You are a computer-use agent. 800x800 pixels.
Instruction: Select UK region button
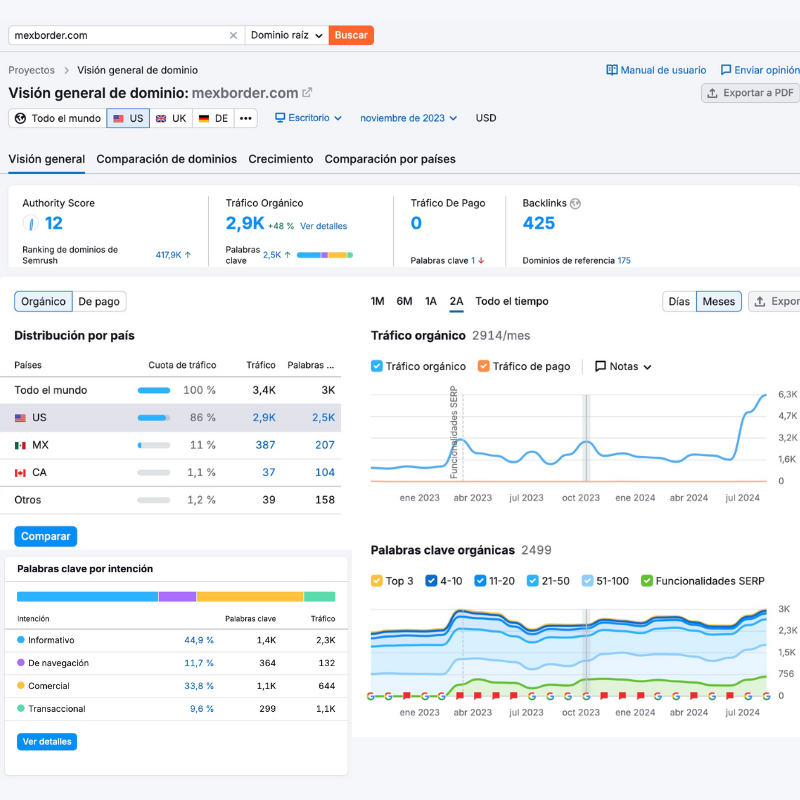(x=171, y=118)
